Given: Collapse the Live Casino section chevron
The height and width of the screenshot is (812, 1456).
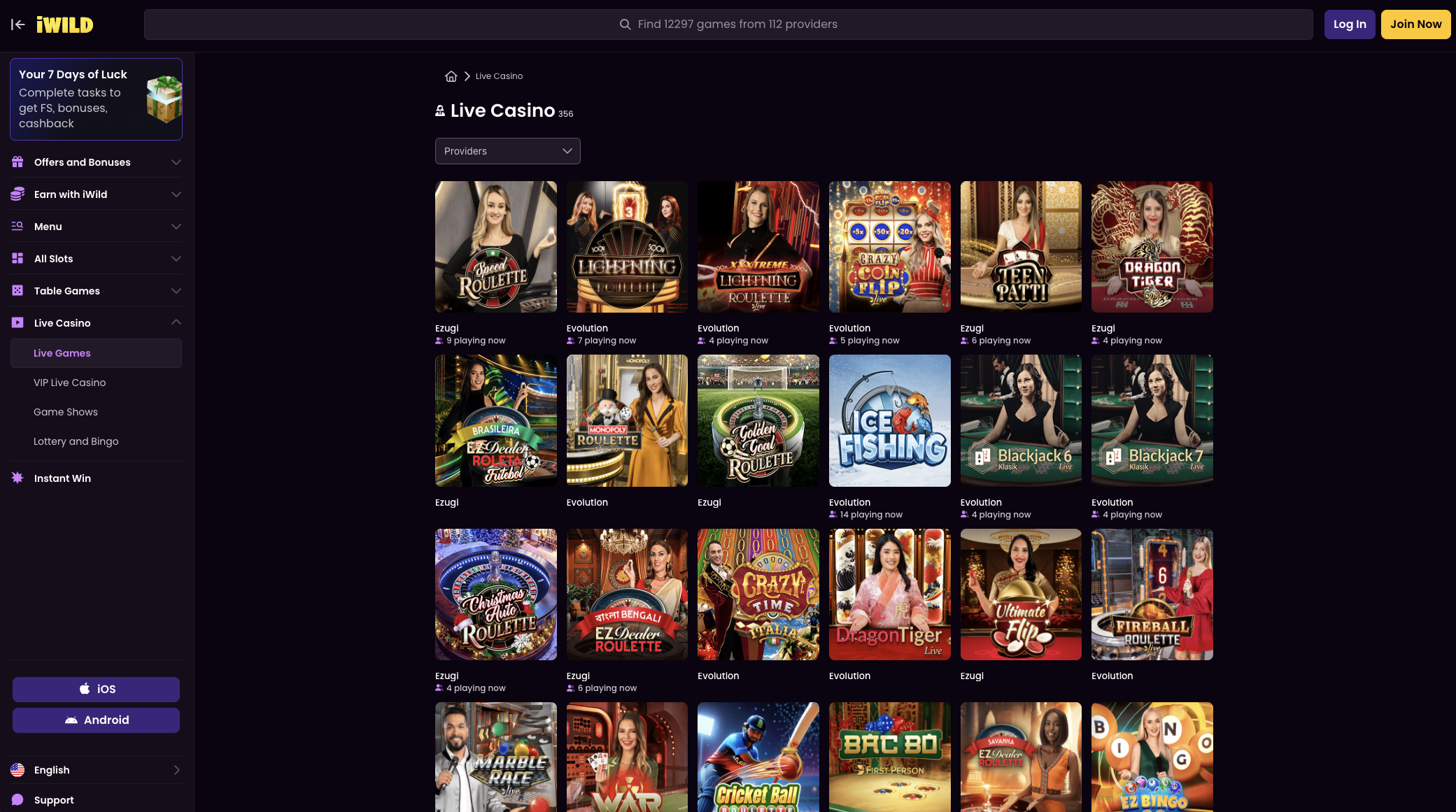Looking at the screenshot, I should (x=176, y=322).
